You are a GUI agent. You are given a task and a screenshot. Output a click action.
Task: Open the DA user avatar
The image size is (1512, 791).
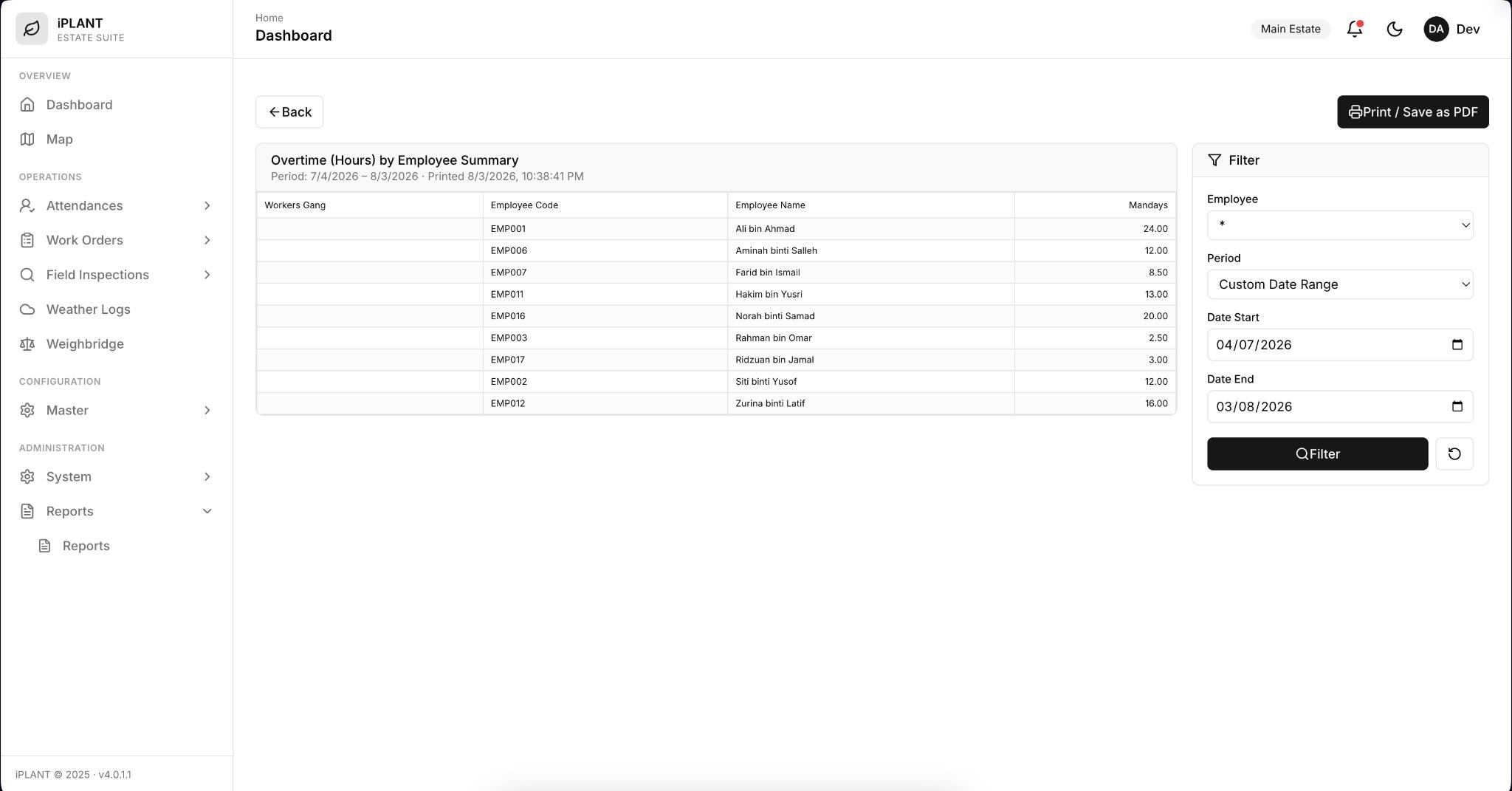(x=1436, y=29)
